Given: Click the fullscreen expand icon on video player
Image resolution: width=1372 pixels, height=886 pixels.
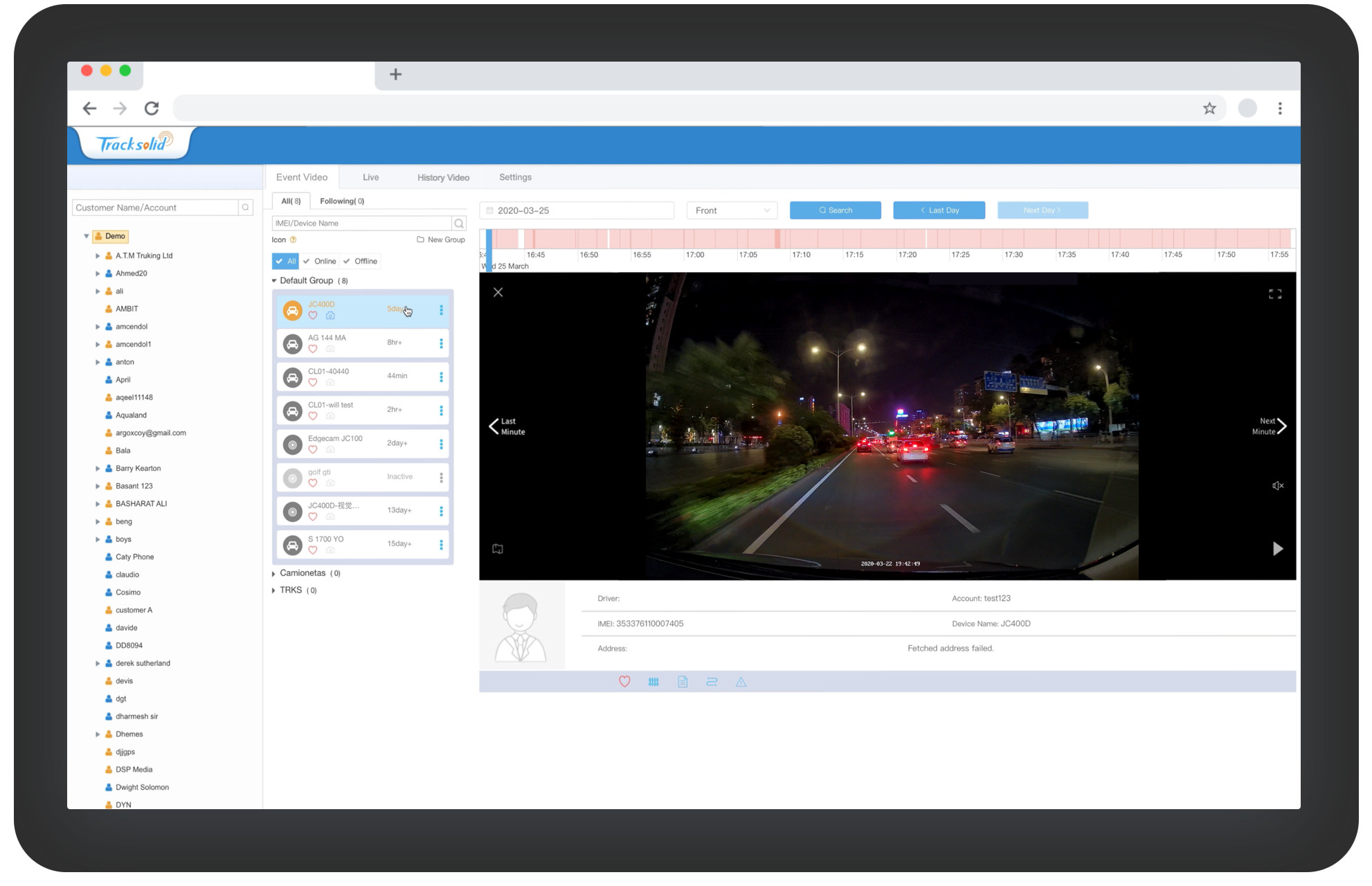Looking at the screenshot, I should (x=1275, y=294).
